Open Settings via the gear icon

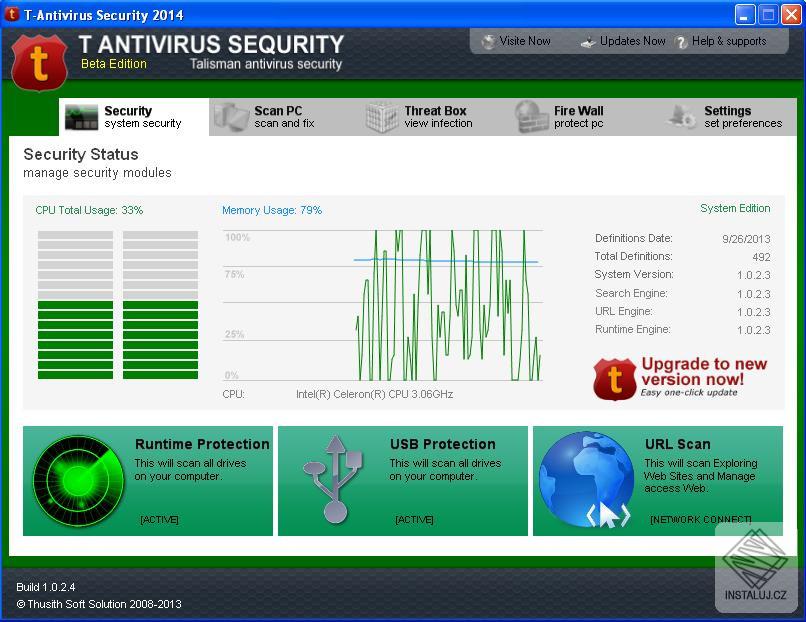pos(682,116)
